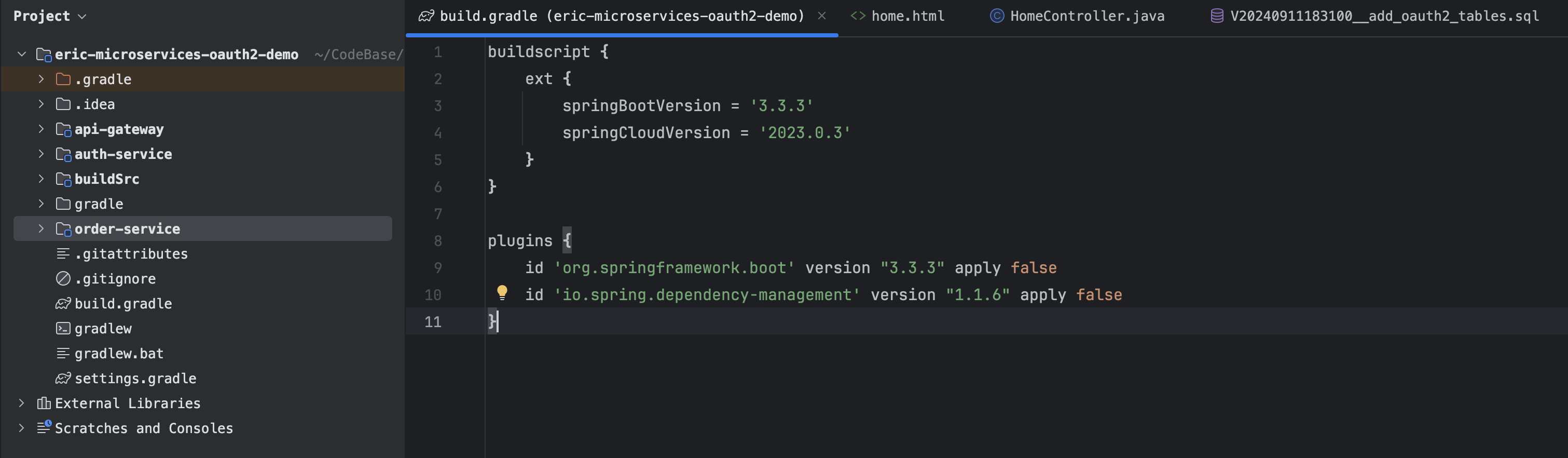Select .gitignore in the project tree
Viewport: 1568px width, 458px height.
tap(115, 278)
